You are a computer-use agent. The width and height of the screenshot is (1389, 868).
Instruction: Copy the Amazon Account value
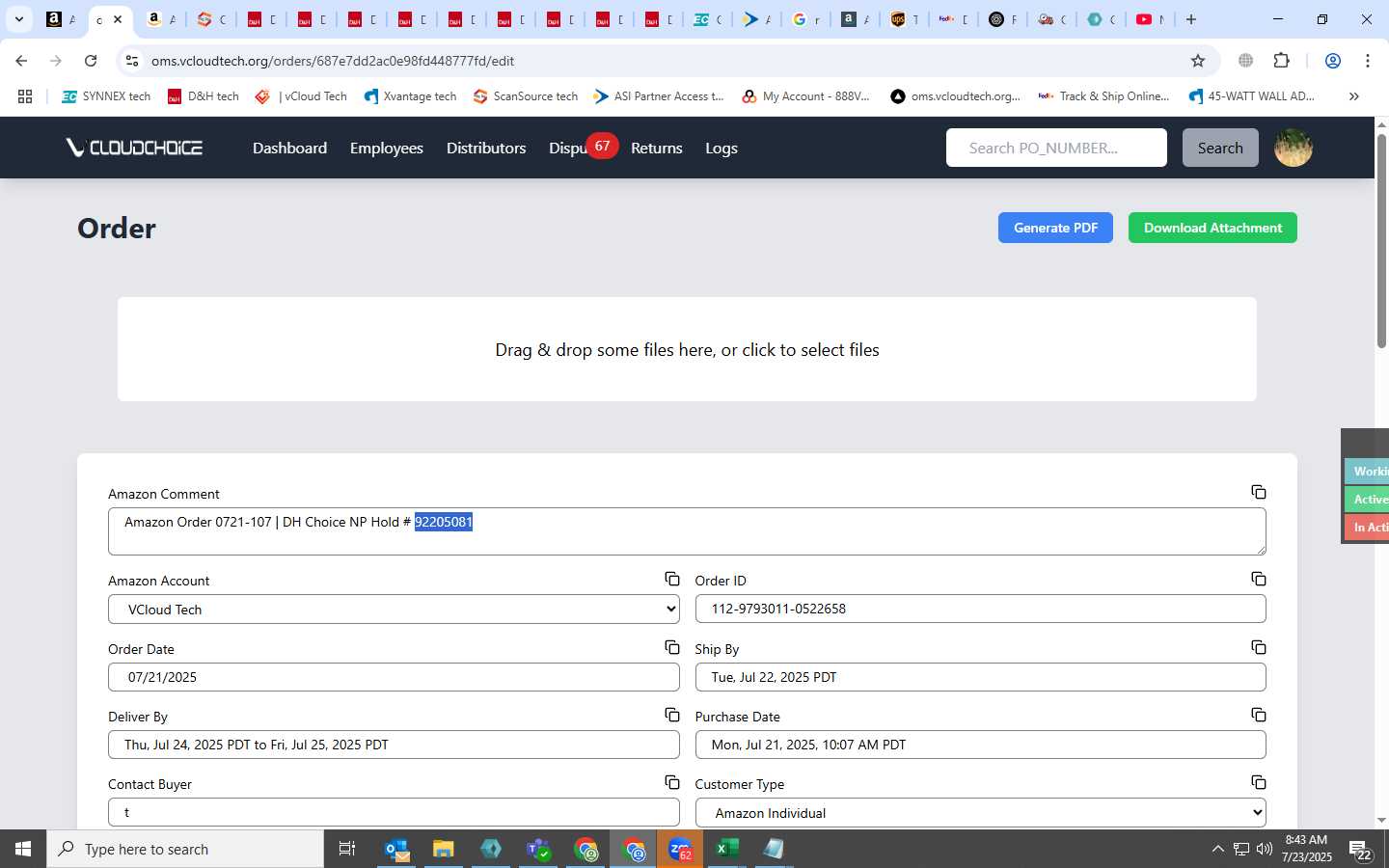tap(672, 579)
